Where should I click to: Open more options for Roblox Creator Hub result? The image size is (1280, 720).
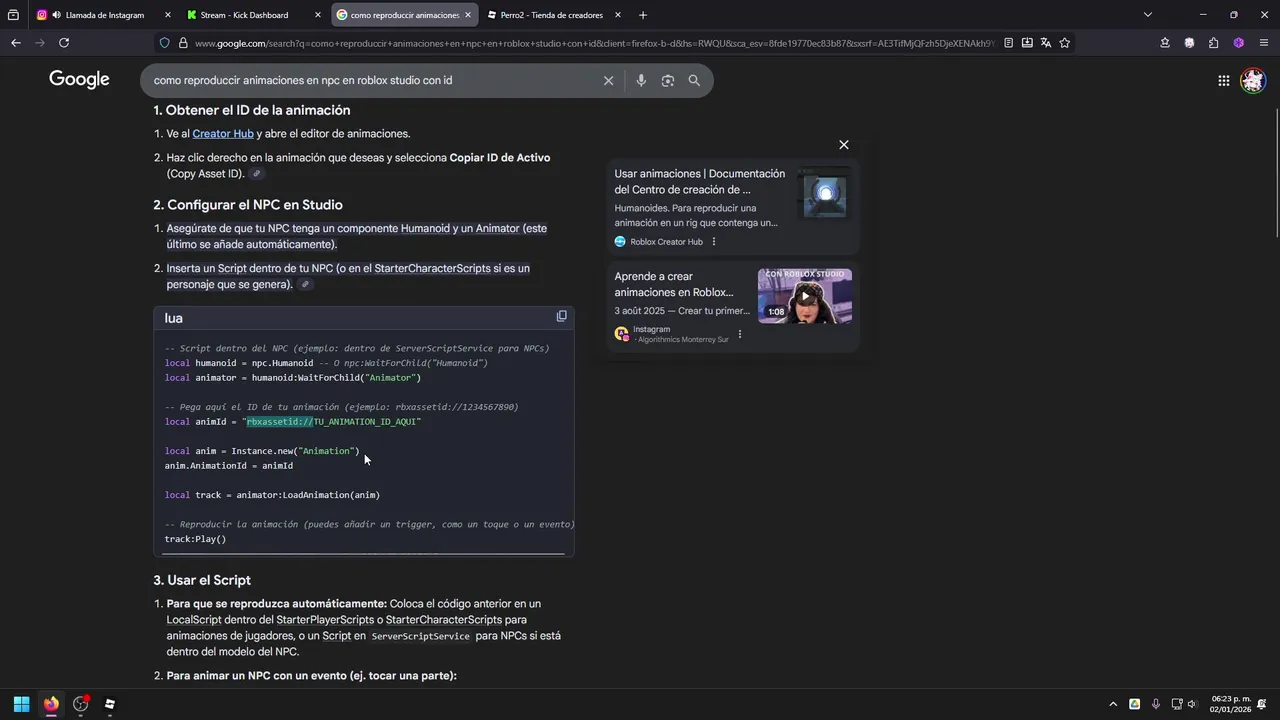[x=713, y=242]
